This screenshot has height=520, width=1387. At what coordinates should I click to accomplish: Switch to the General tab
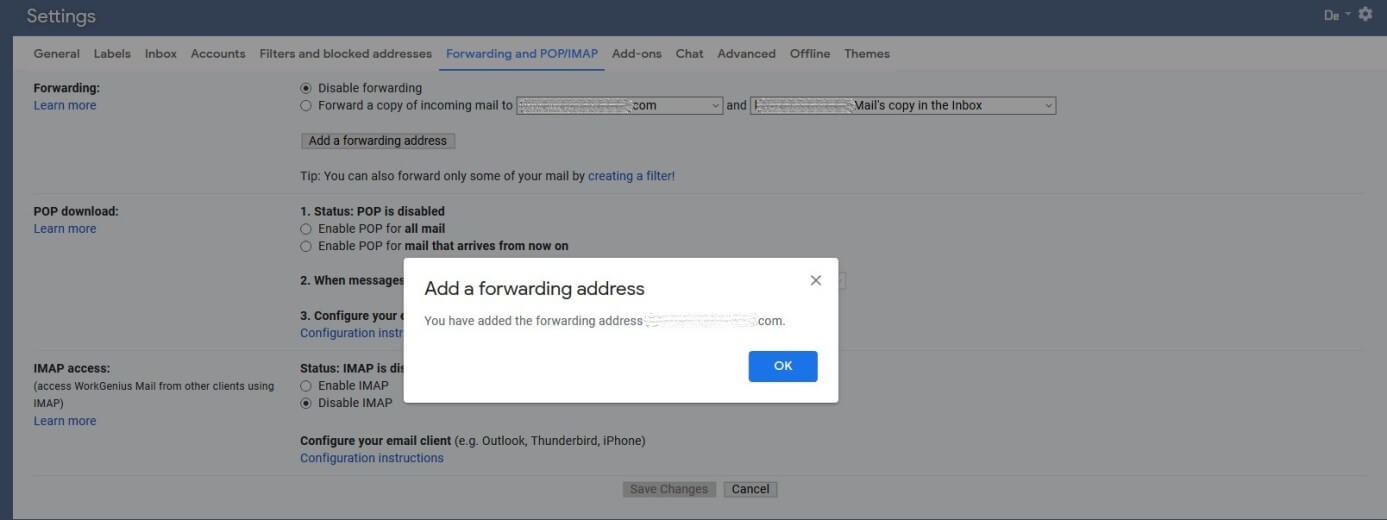coord(57,54)
